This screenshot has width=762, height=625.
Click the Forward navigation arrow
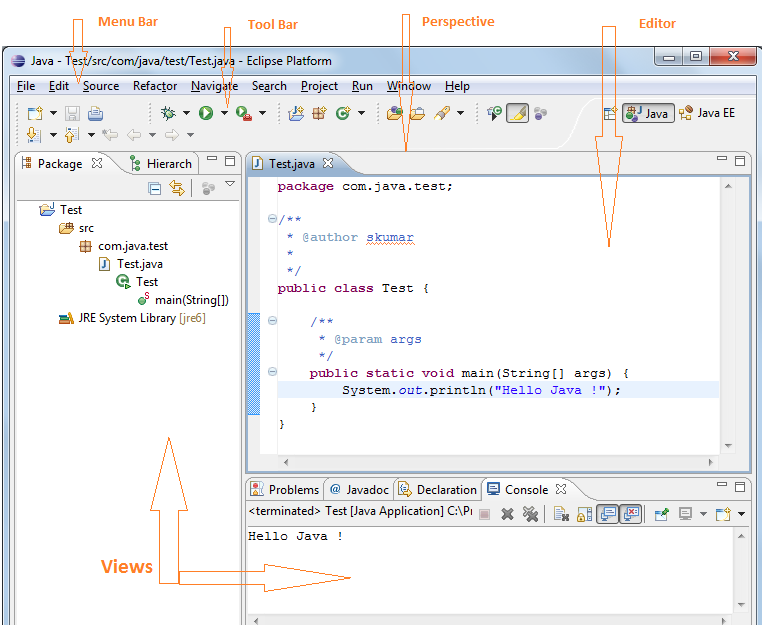coord(172,135)
